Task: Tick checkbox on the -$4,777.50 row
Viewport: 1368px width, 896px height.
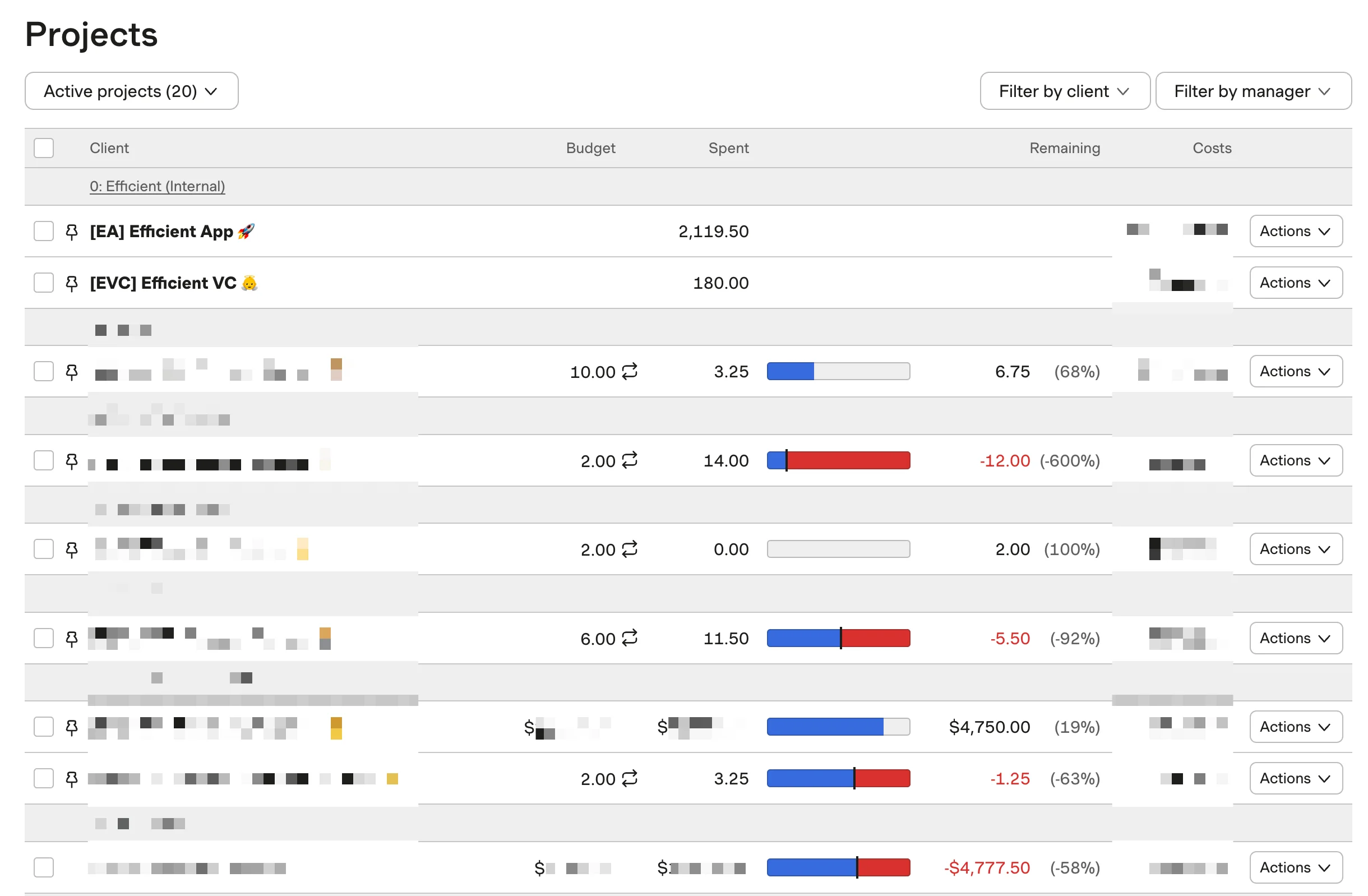Action: click(x=44, y=868)
